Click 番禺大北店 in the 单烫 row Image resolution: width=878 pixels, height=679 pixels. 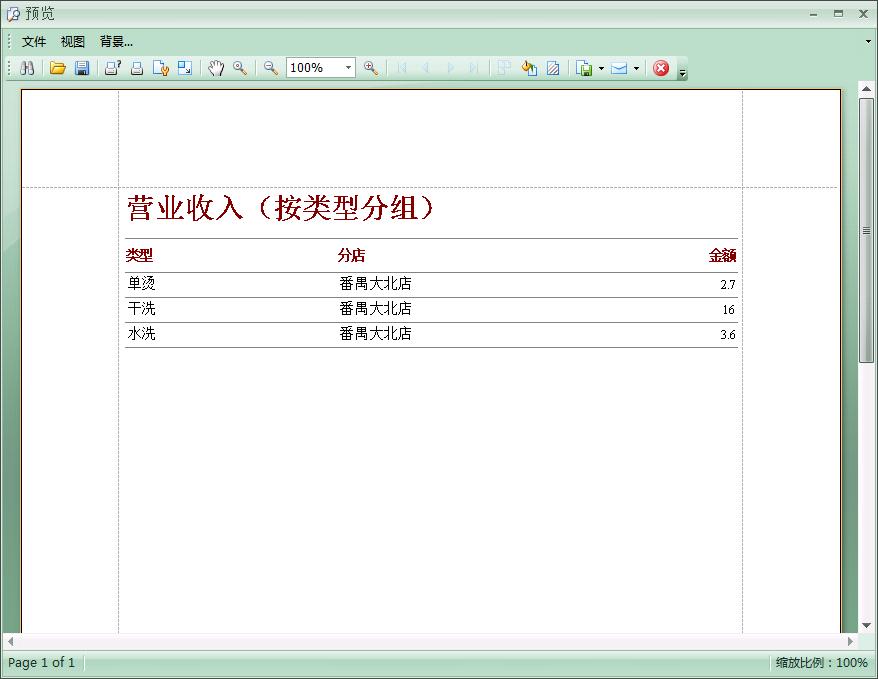click(x=375, y=283)
